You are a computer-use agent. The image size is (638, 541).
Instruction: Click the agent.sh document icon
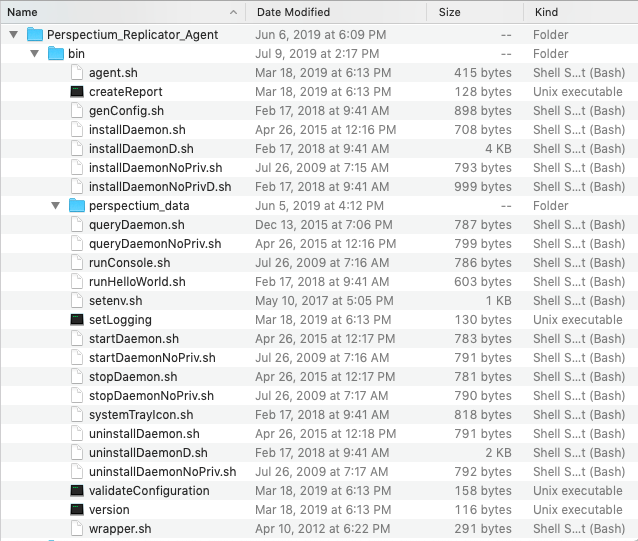click(x=77, y=73)
